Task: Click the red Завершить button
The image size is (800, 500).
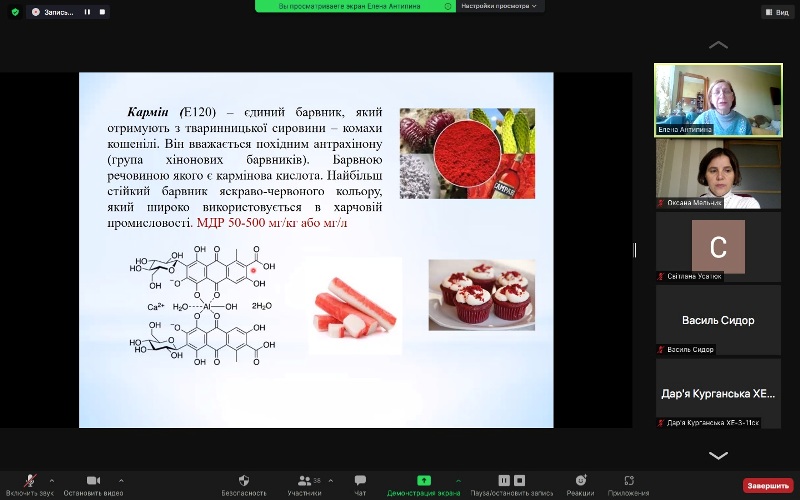Action: (x=768, y=486)
